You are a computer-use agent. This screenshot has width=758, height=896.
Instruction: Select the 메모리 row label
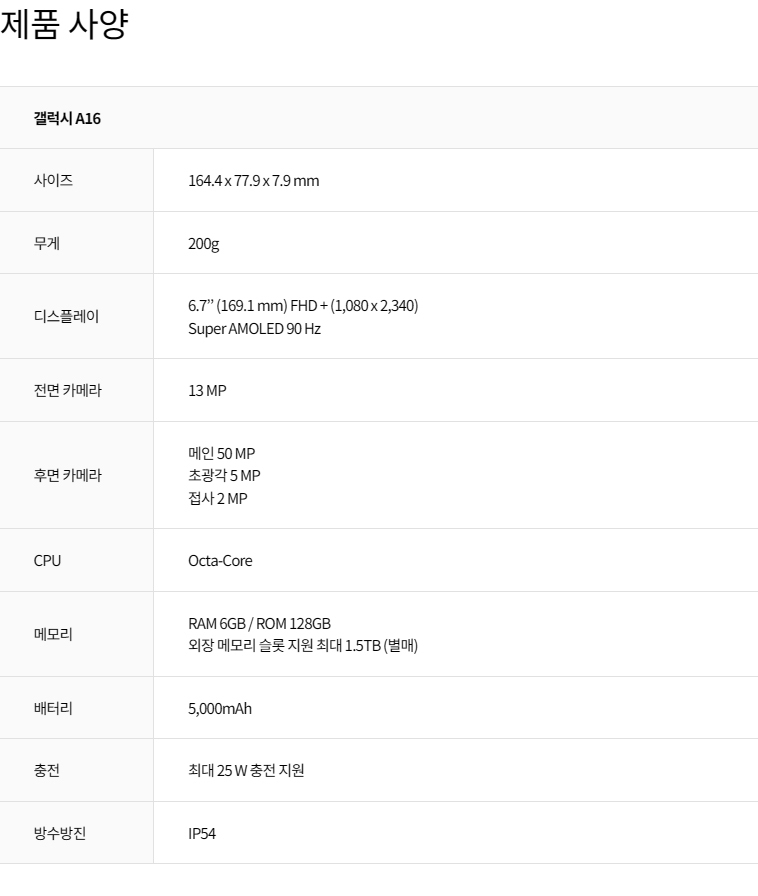tap(53, 634)
